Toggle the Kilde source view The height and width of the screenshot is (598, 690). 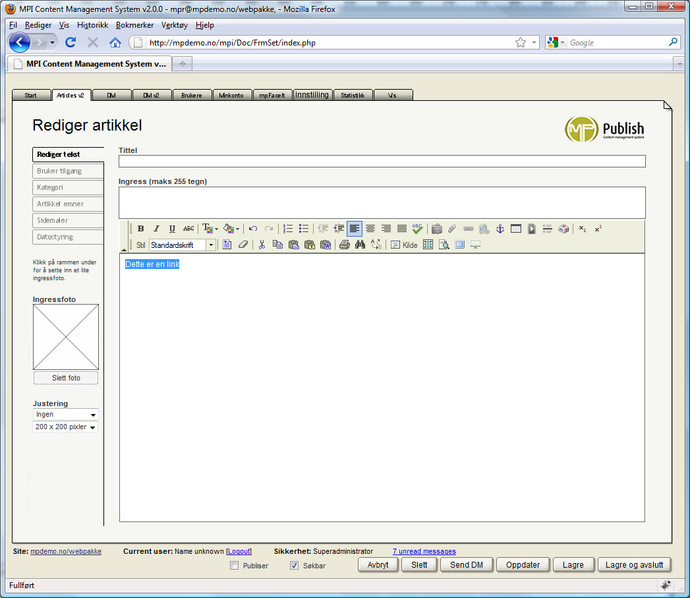(x=404, y=245)
